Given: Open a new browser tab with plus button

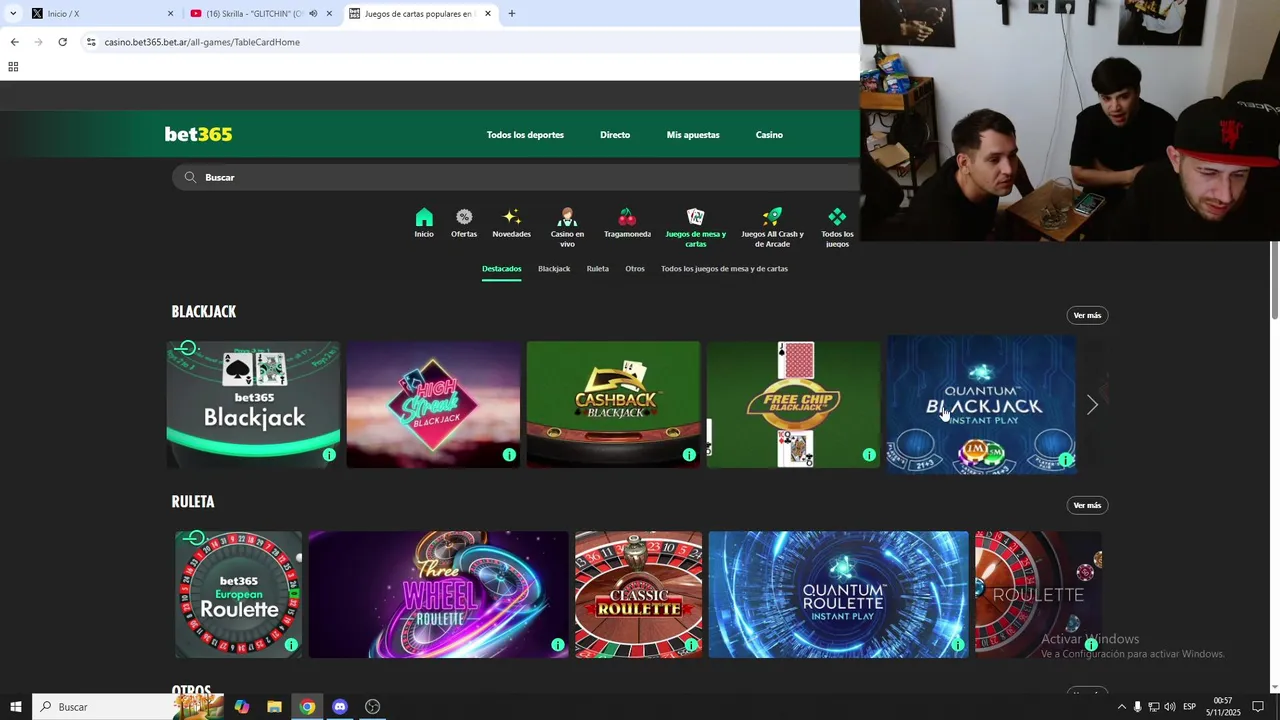Looking at the screenshot, I should 512,14.
